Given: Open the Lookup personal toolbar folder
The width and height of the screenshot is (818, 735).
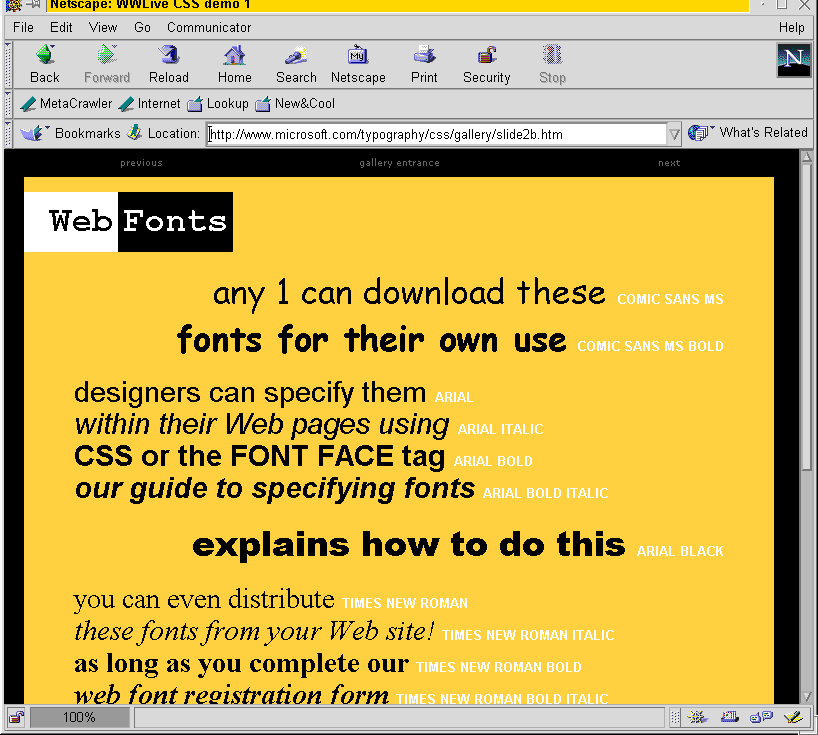Looking at the screenshot, I should click(x=218, y=104).
